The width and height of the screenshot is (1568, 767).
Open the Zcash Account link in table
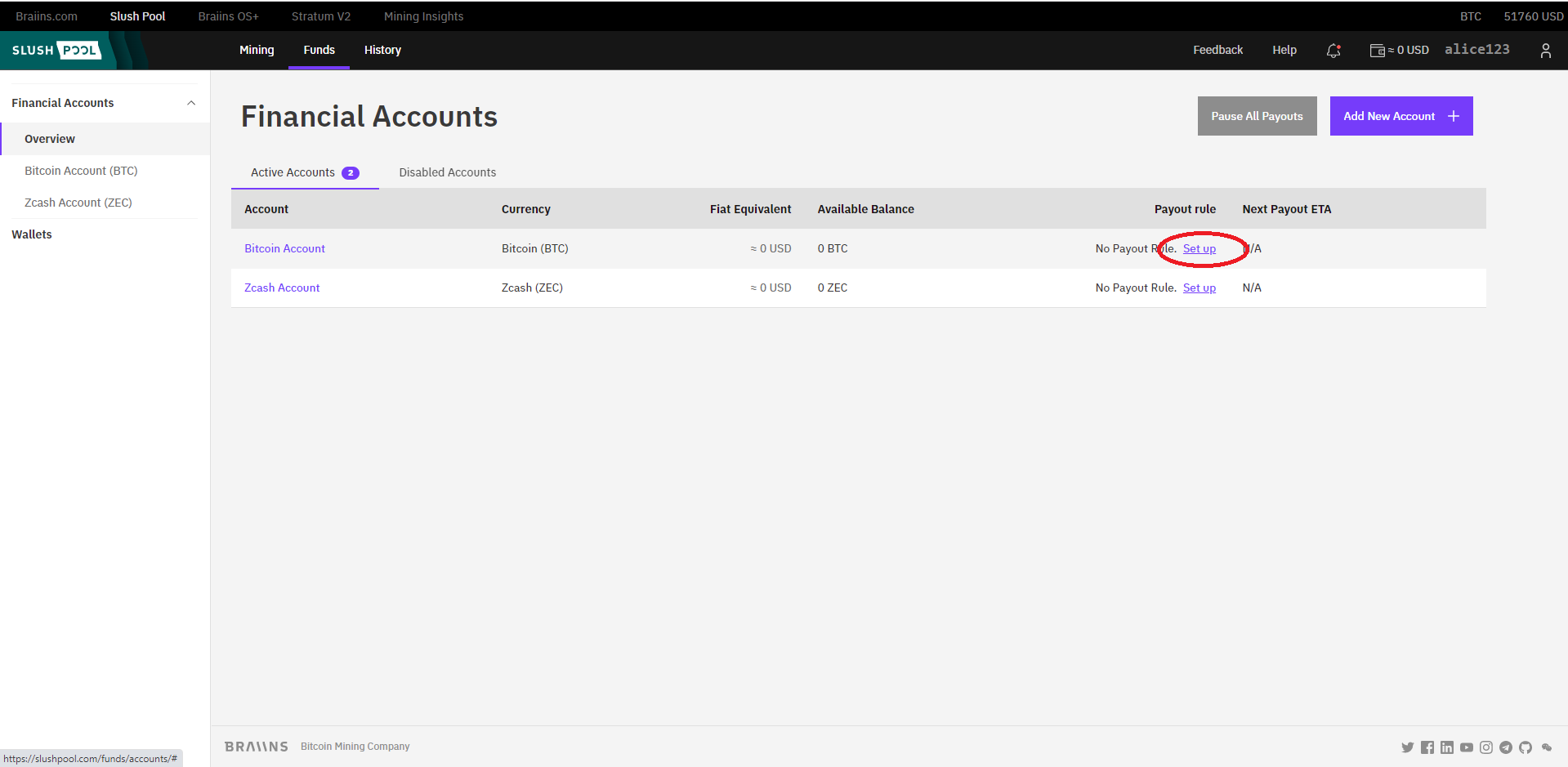tap(282, 288)
